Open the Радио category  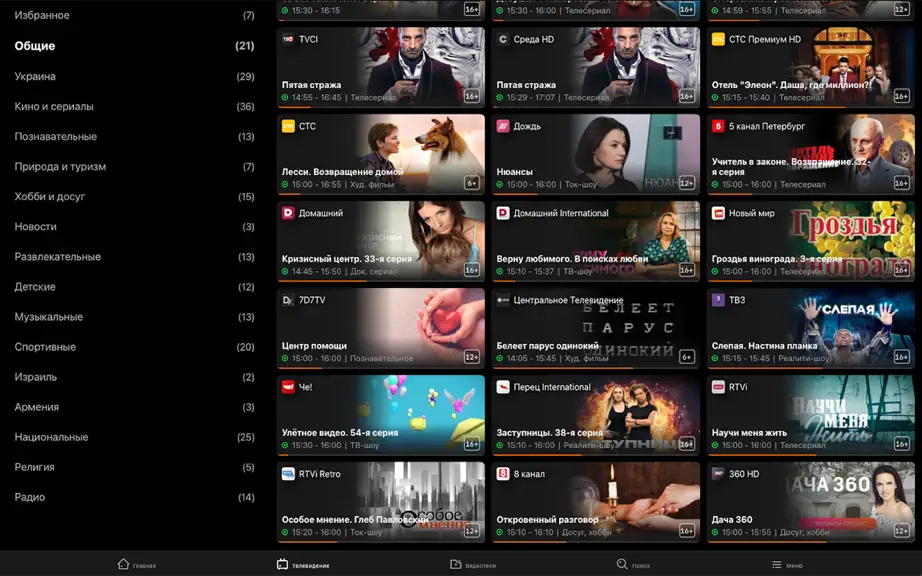(x=134, y=497)
